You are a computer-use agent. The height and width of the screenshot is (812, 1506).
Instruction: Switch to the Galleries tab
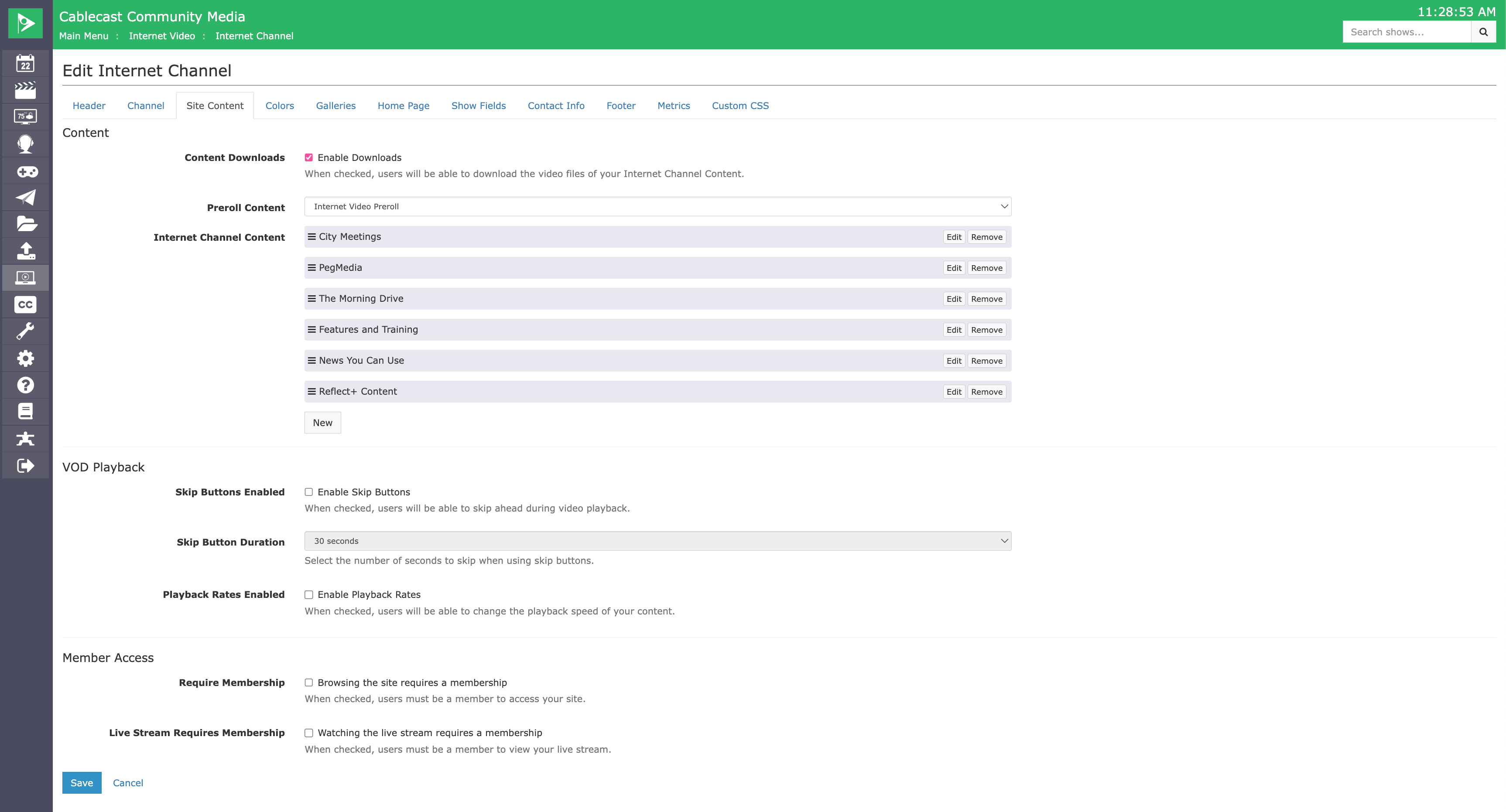point(335,106)
